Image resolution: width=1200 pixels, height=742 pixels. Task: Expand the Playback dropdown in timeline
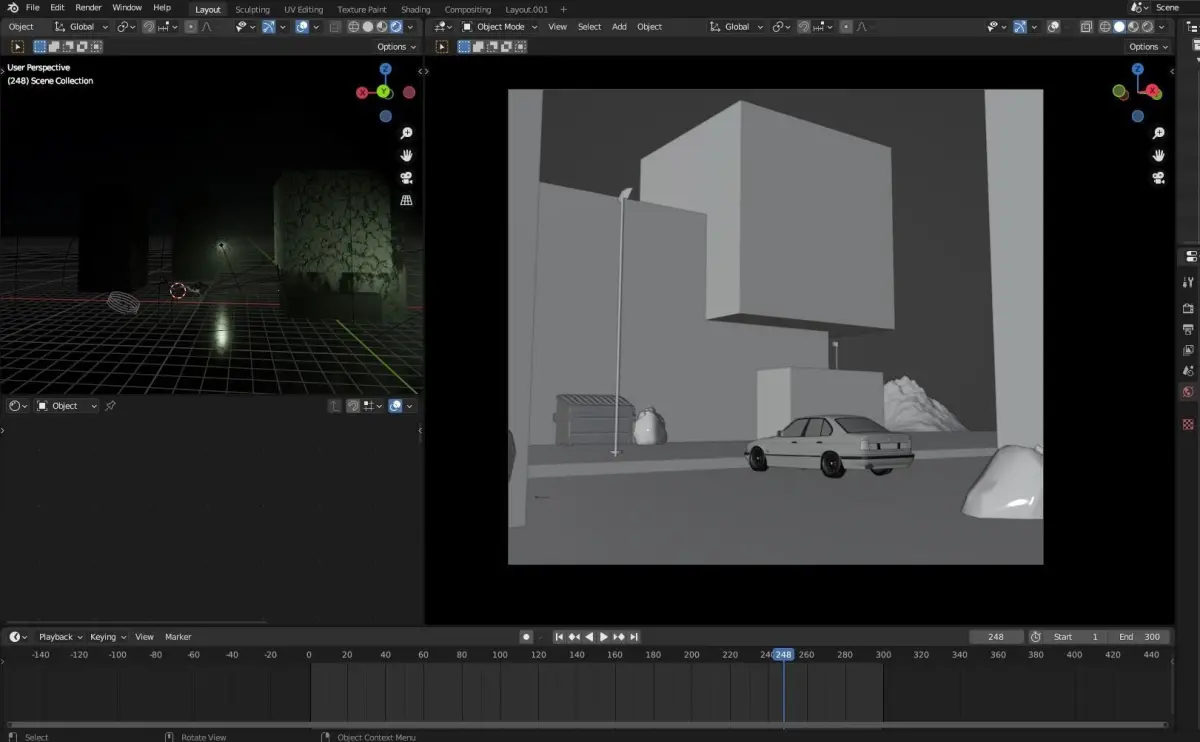[x=60, y=637]
